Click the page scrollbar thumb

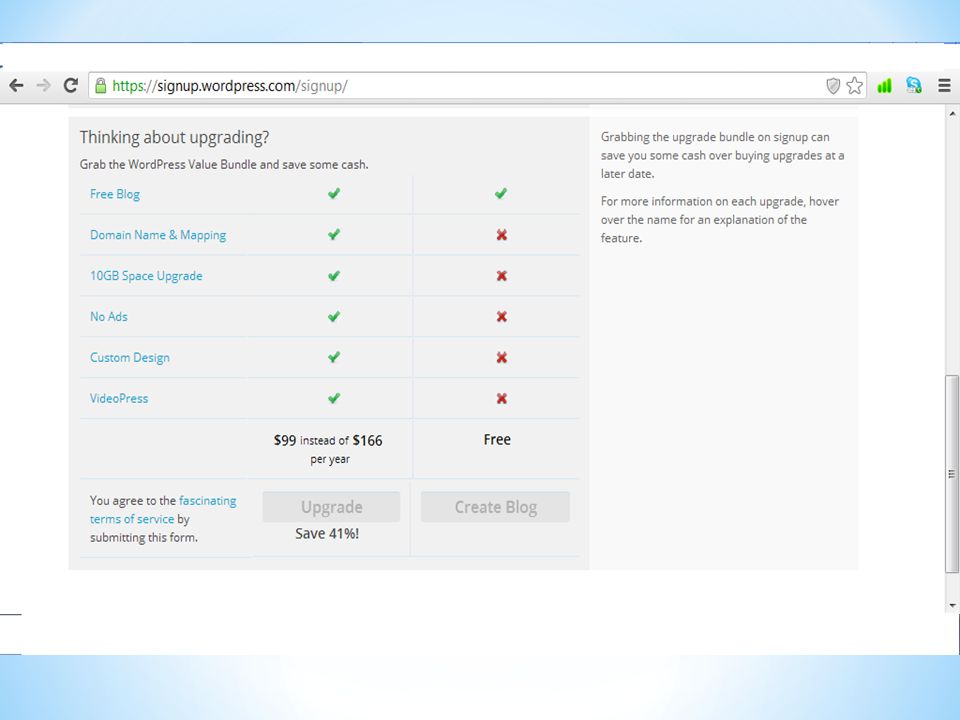[x=951, y=474]
